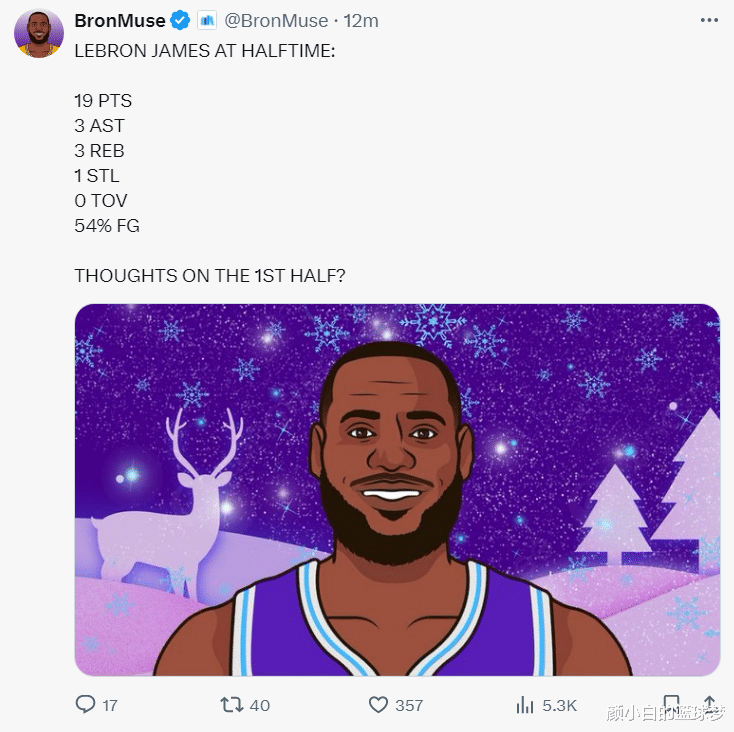
Task: Toggle the like heart icon
Action: tap(378, 705)
